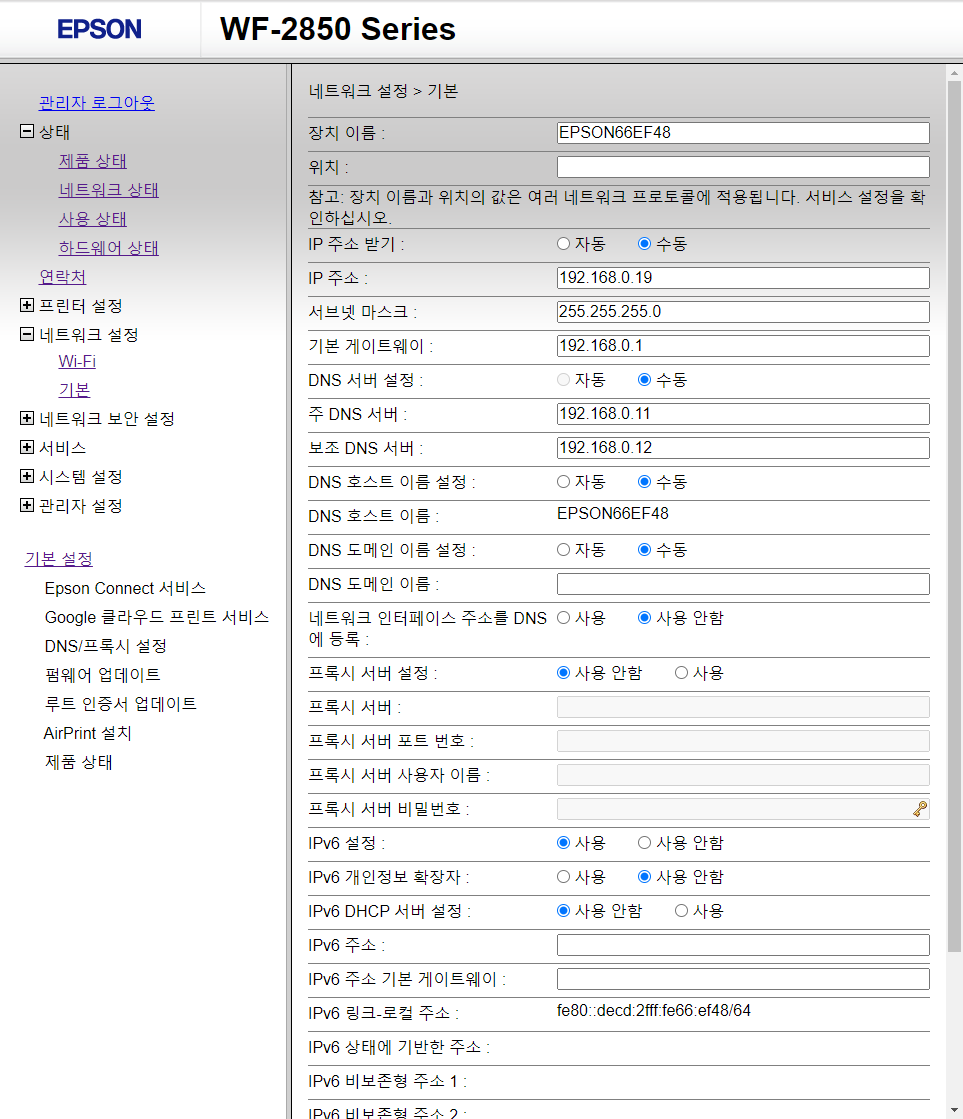The height and width of the screenshot is (1119, 963).
Task: Set IPv6 DHCP 서버 설정 to 사용
Action: click(x=682, y=911)
